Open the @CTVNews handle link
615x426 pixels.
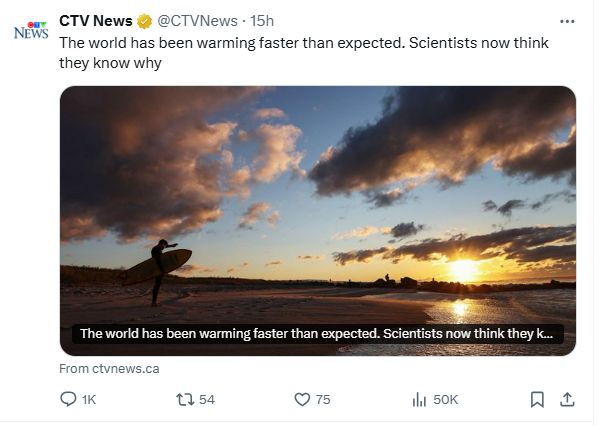point(197,21)
